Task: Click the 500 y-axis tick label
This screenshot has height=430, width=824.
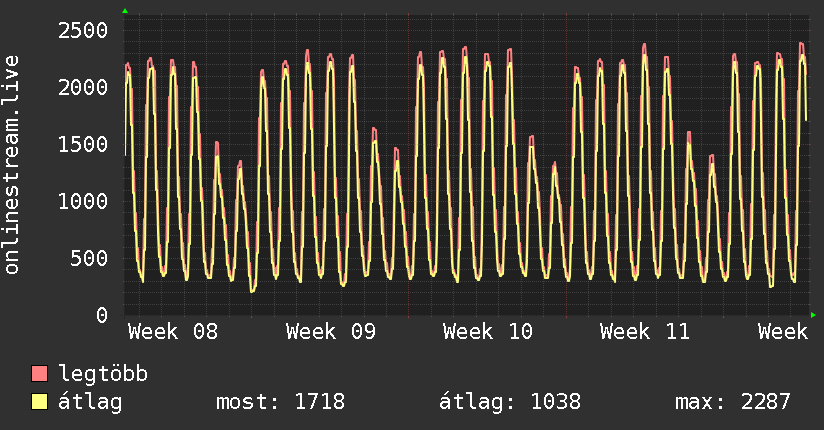Action: click(87, 258)
